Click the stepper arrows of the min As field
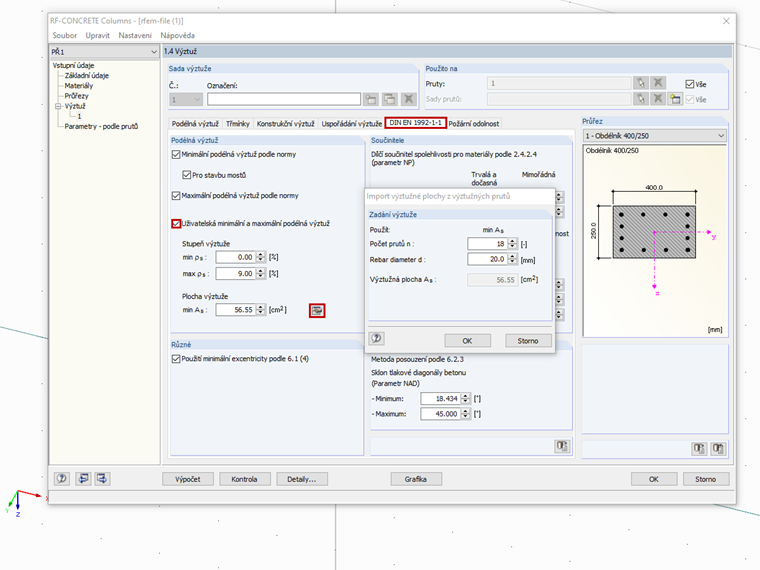Viewport: 760px width, 570px height. [261, 309]
